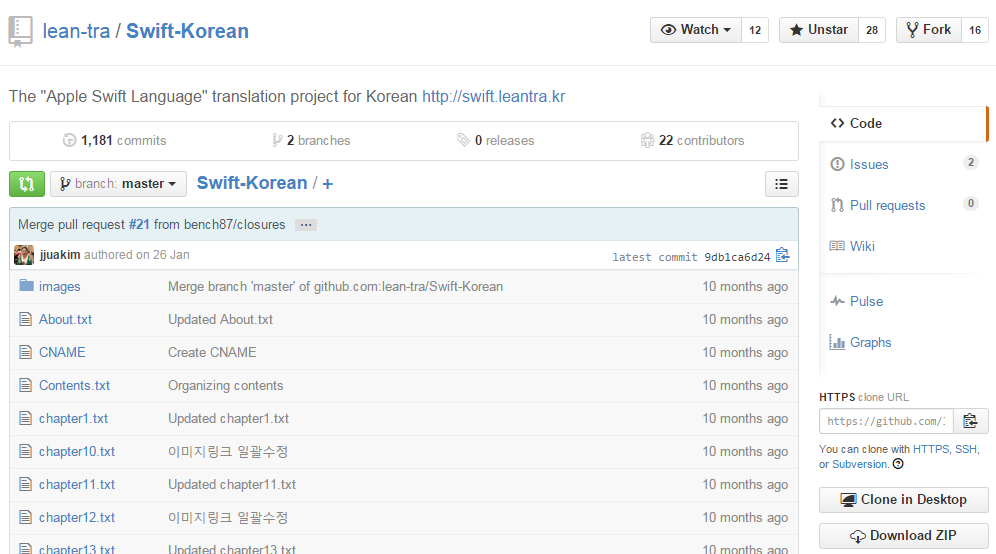Visit the http://swift.leantra.kr link
The height and width of the screenshot is (554, 996).
click(x=494, y=97)
